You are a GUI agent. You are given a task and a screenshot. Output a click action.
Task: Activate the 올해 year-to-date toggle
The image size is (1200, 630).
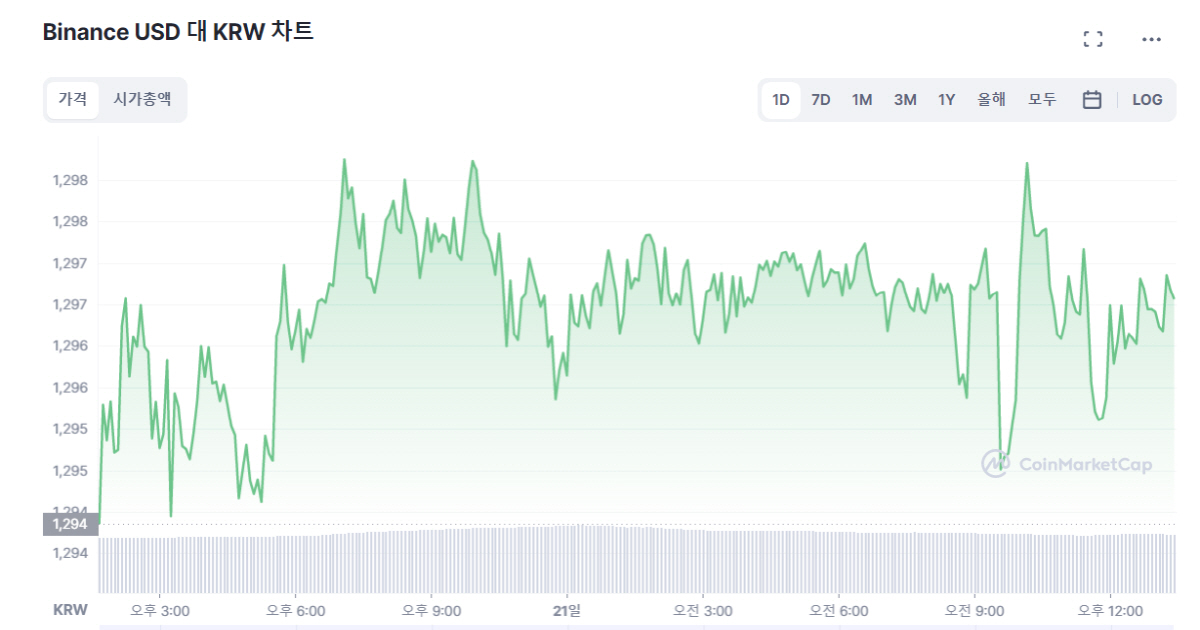pyautogui.click(x=991, y=99)
